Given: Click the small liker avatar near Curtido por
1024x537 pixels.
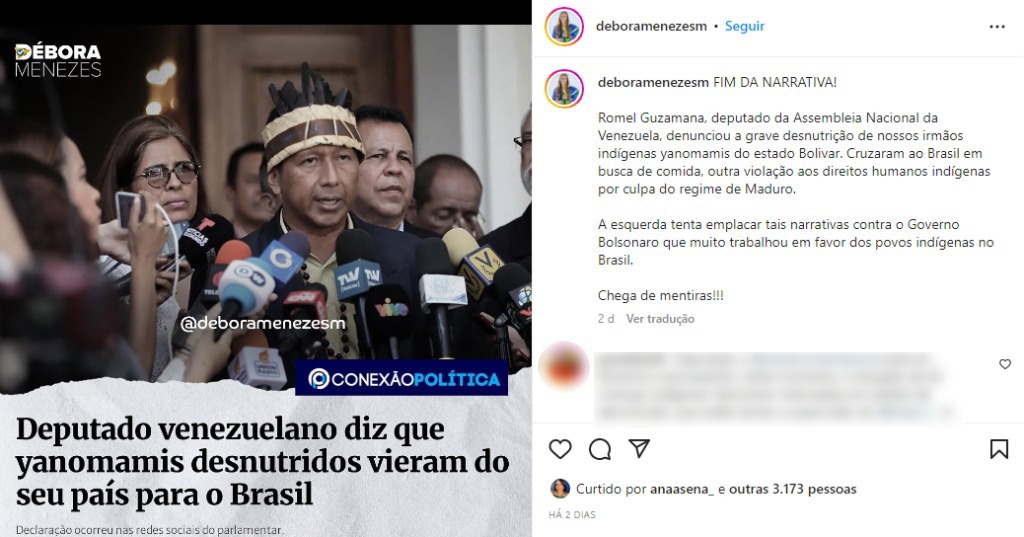Looking at the screenshot, I should click(560, 488).
